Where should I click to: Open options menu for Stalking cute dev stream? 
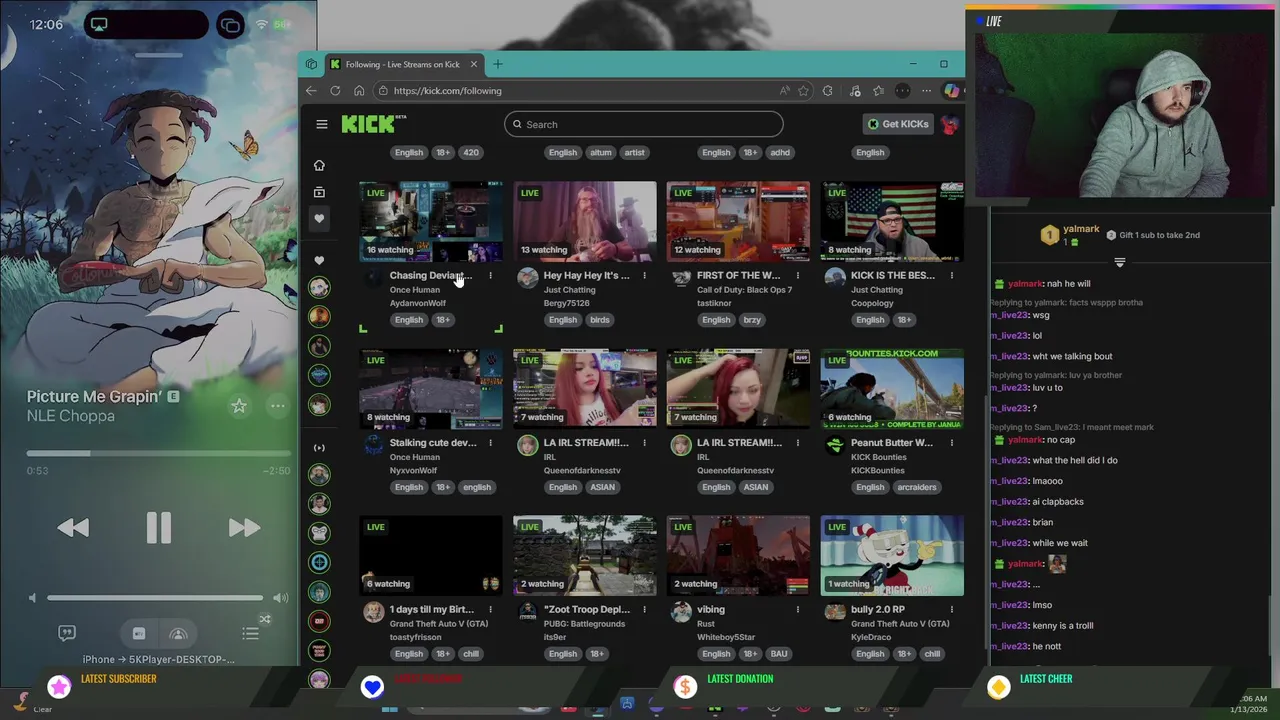tap(490, 442)
